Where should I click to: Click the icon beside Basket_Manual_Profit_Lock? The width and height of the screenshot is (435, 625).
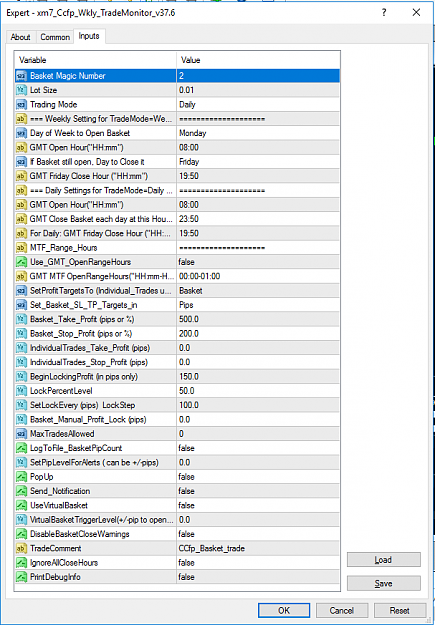pos(21,420)
